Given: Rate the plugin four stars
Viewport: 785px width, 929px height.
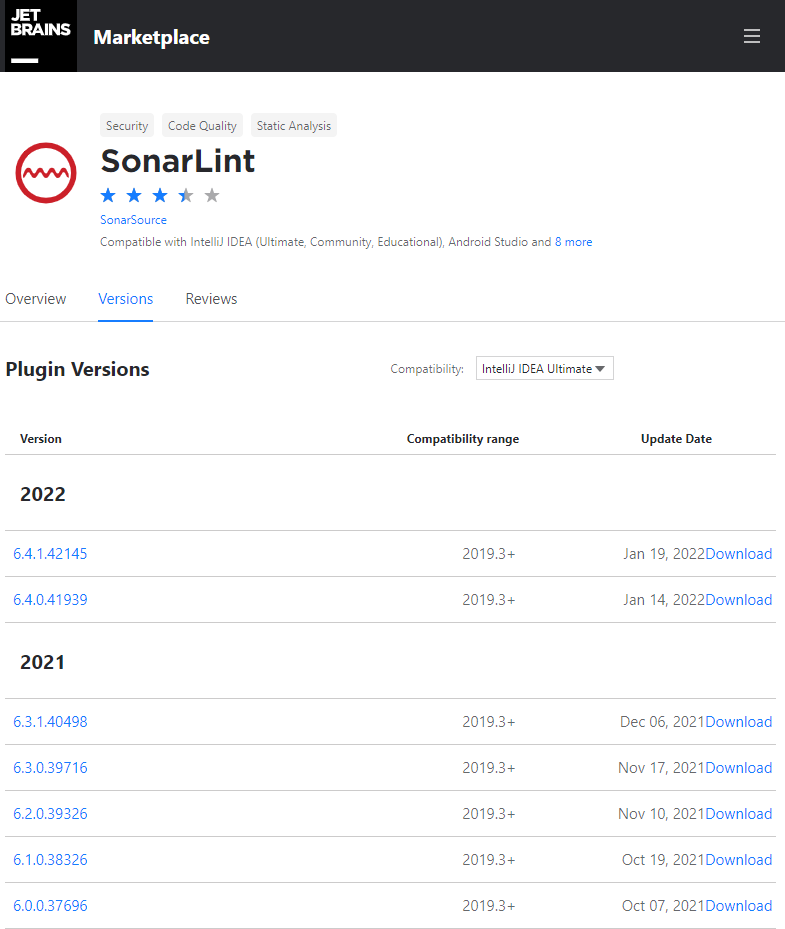Looking at the screenshot, I should [185, 195].
